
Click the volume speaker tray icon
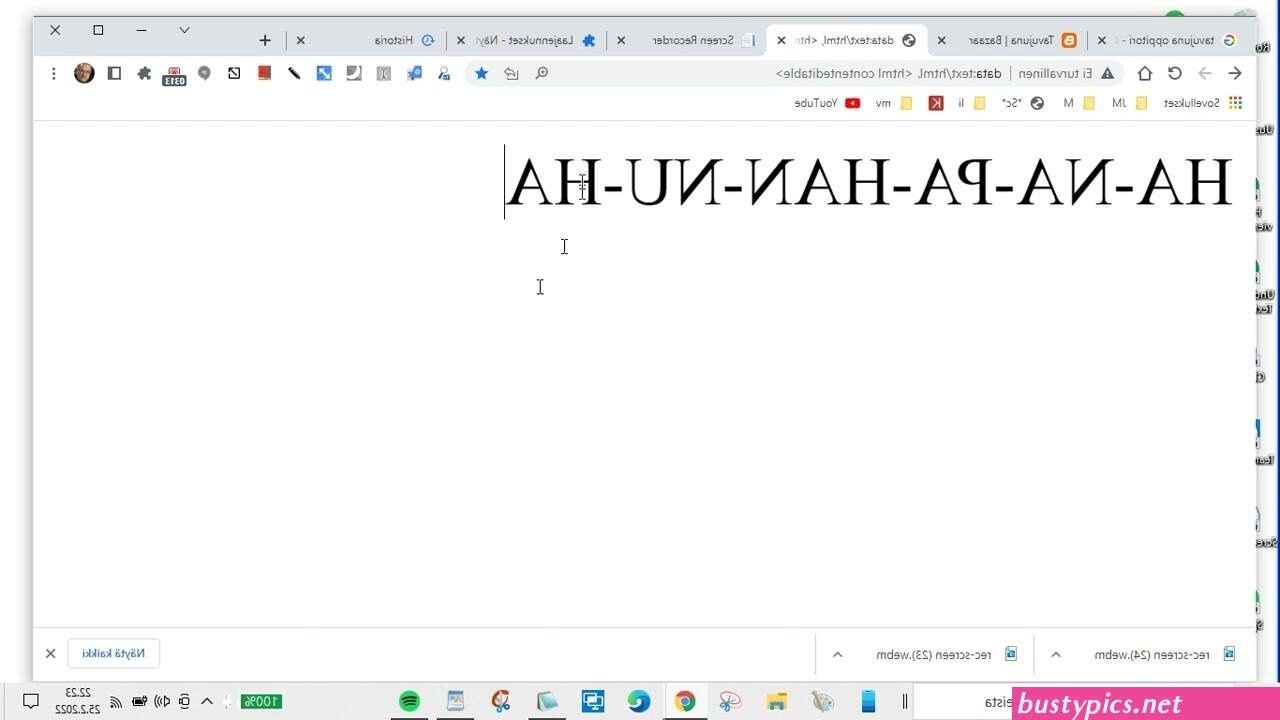[x=161, y=702]
